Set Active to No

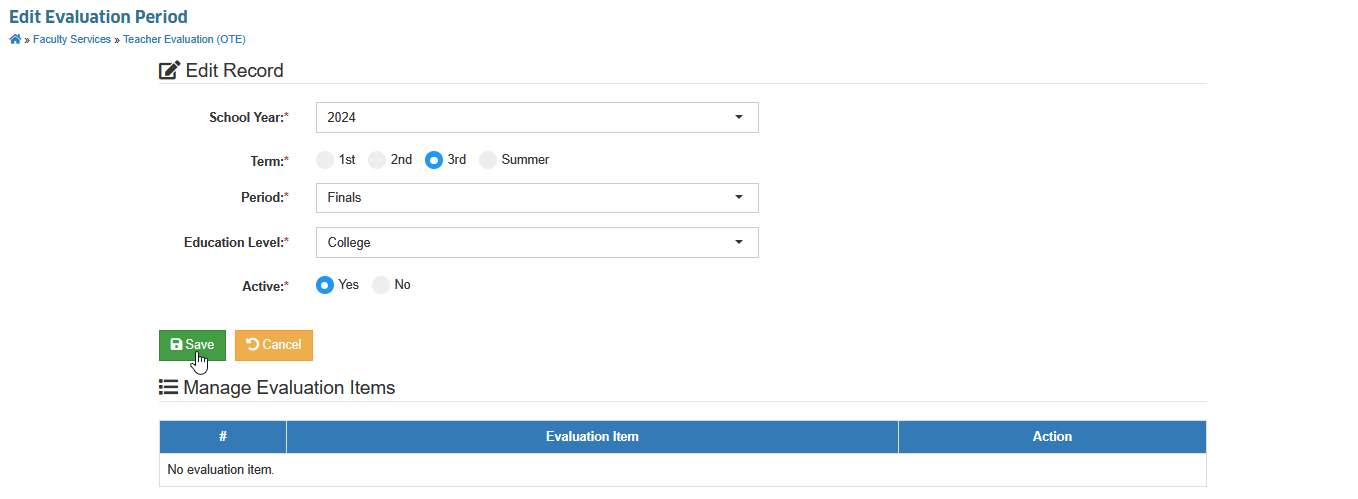381,285
